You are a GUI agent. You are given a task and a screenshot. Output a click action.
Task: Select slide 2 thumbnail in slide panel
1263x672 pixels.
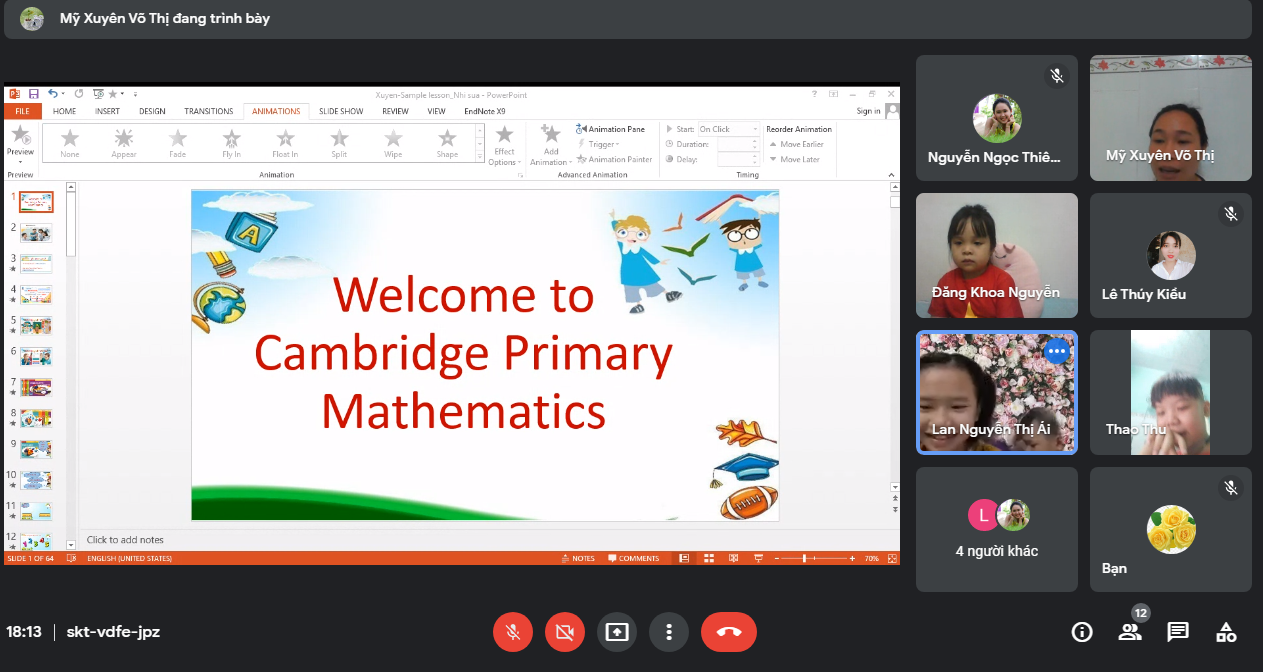coord(37,233)
